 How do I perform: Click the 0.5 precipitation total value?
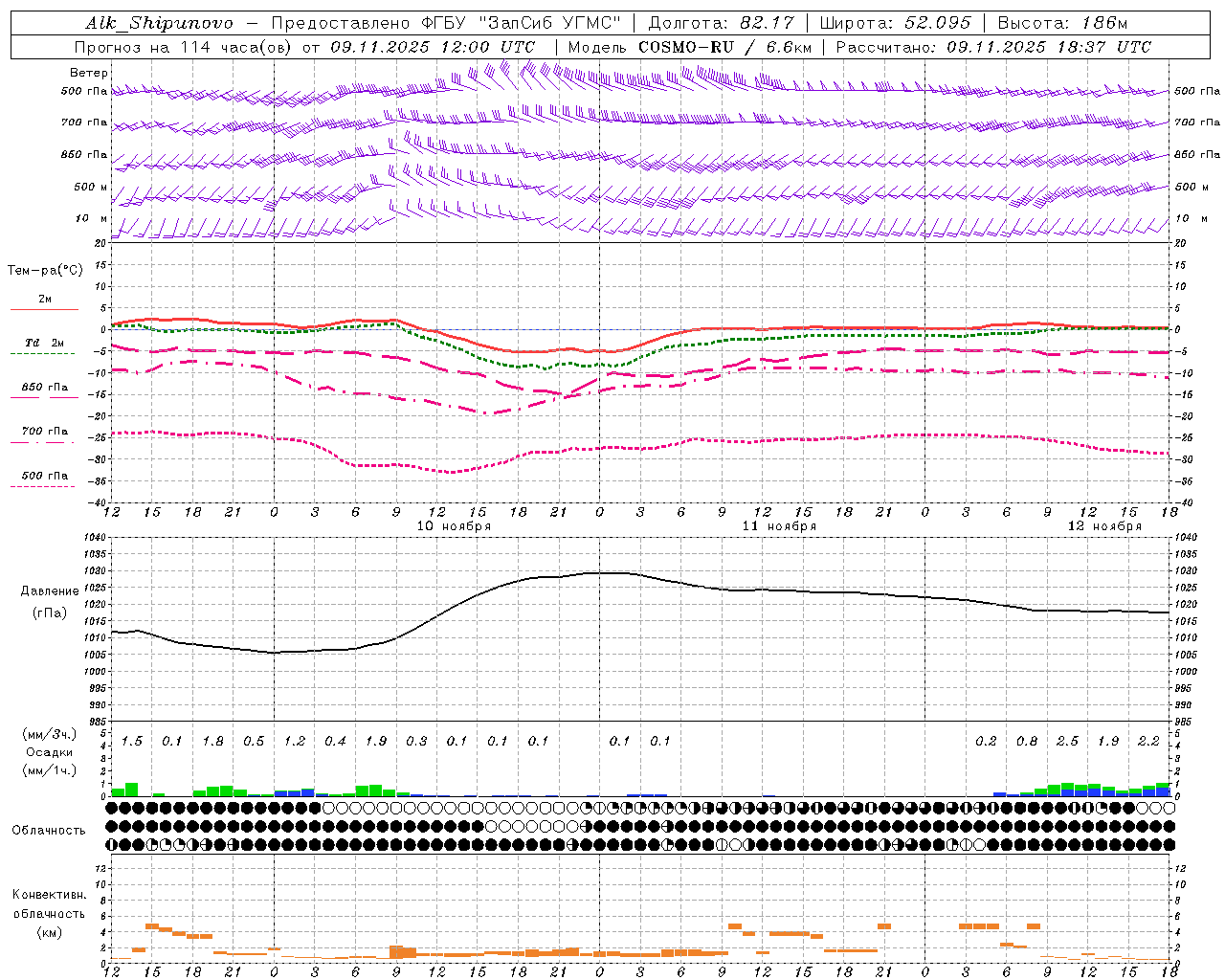(254, 741)
